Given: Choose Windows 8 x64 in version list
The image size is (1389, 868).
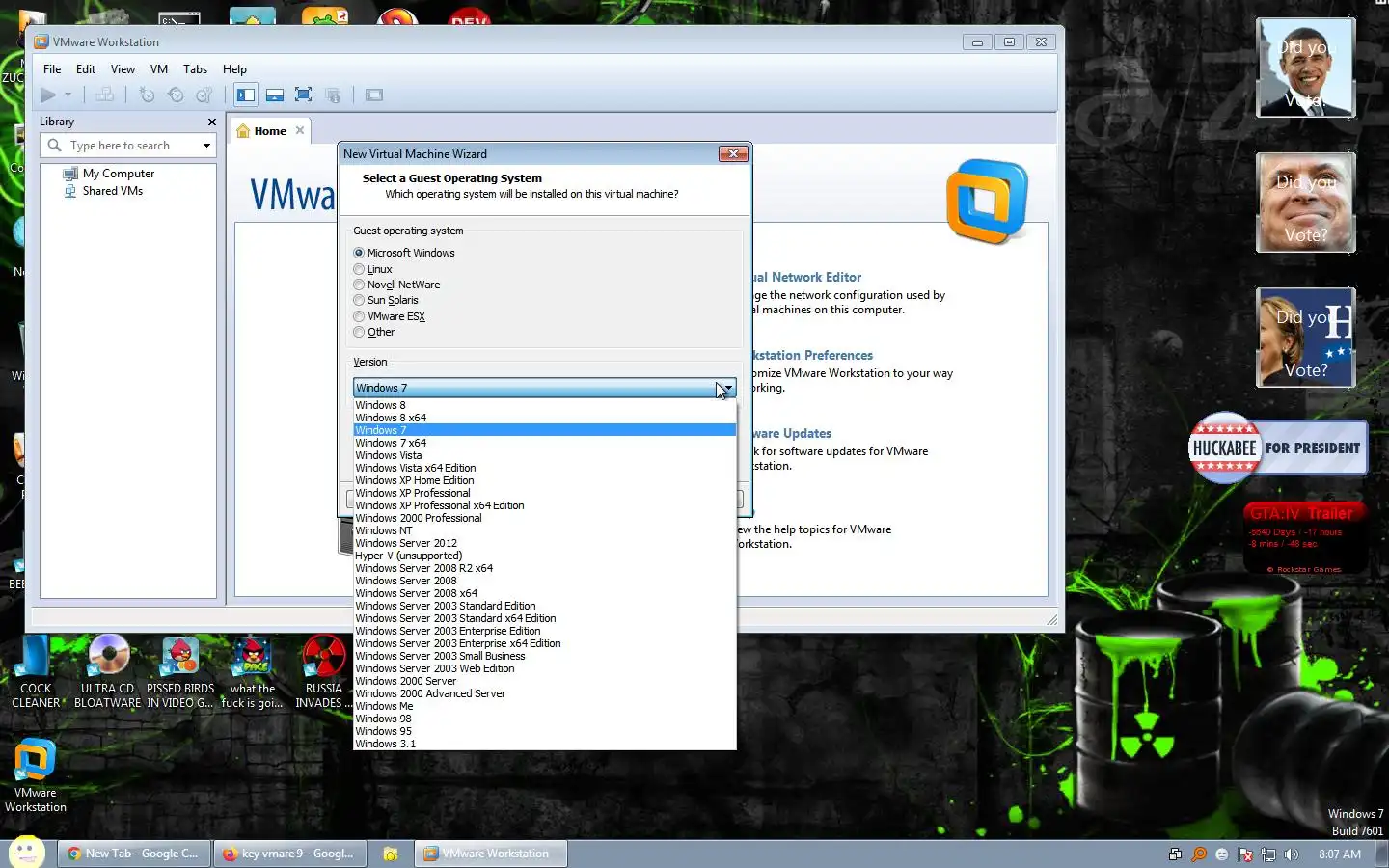Looking at the screenshot, I should [x=545, y=418].
